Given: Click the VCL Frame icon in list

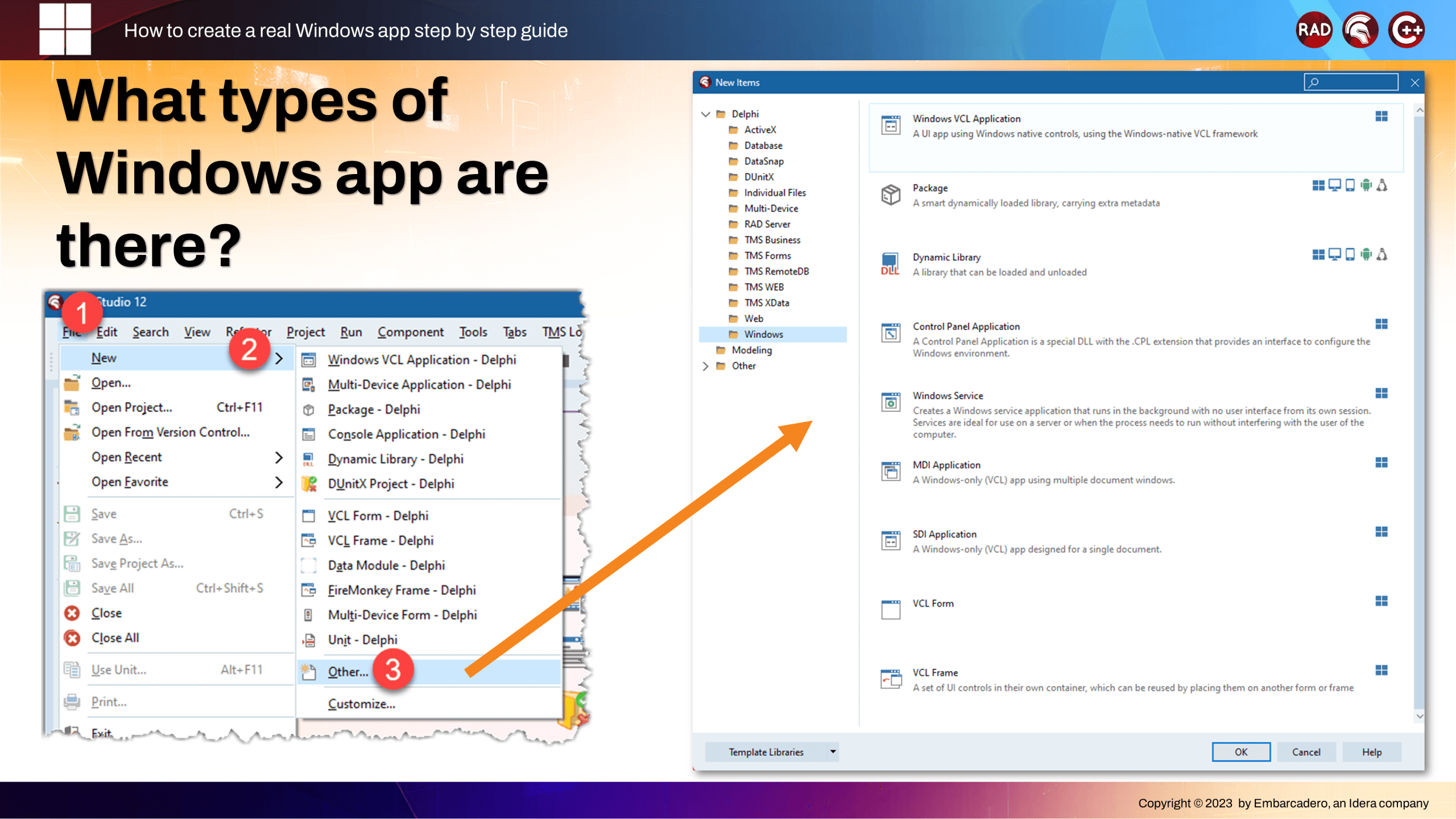Looking at the screenshot, I should click(x=891, y=679).
